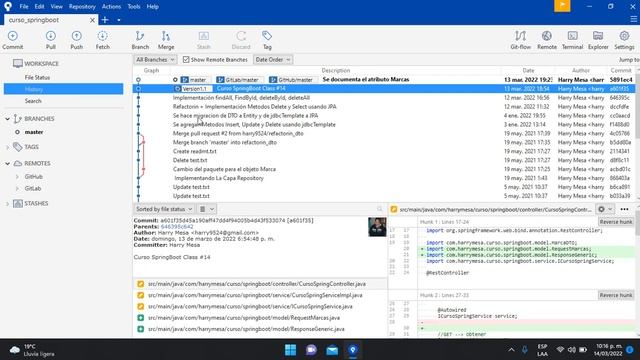Open the Actions menu
This screenshot has width=640, height=360.
pos(111,7)
